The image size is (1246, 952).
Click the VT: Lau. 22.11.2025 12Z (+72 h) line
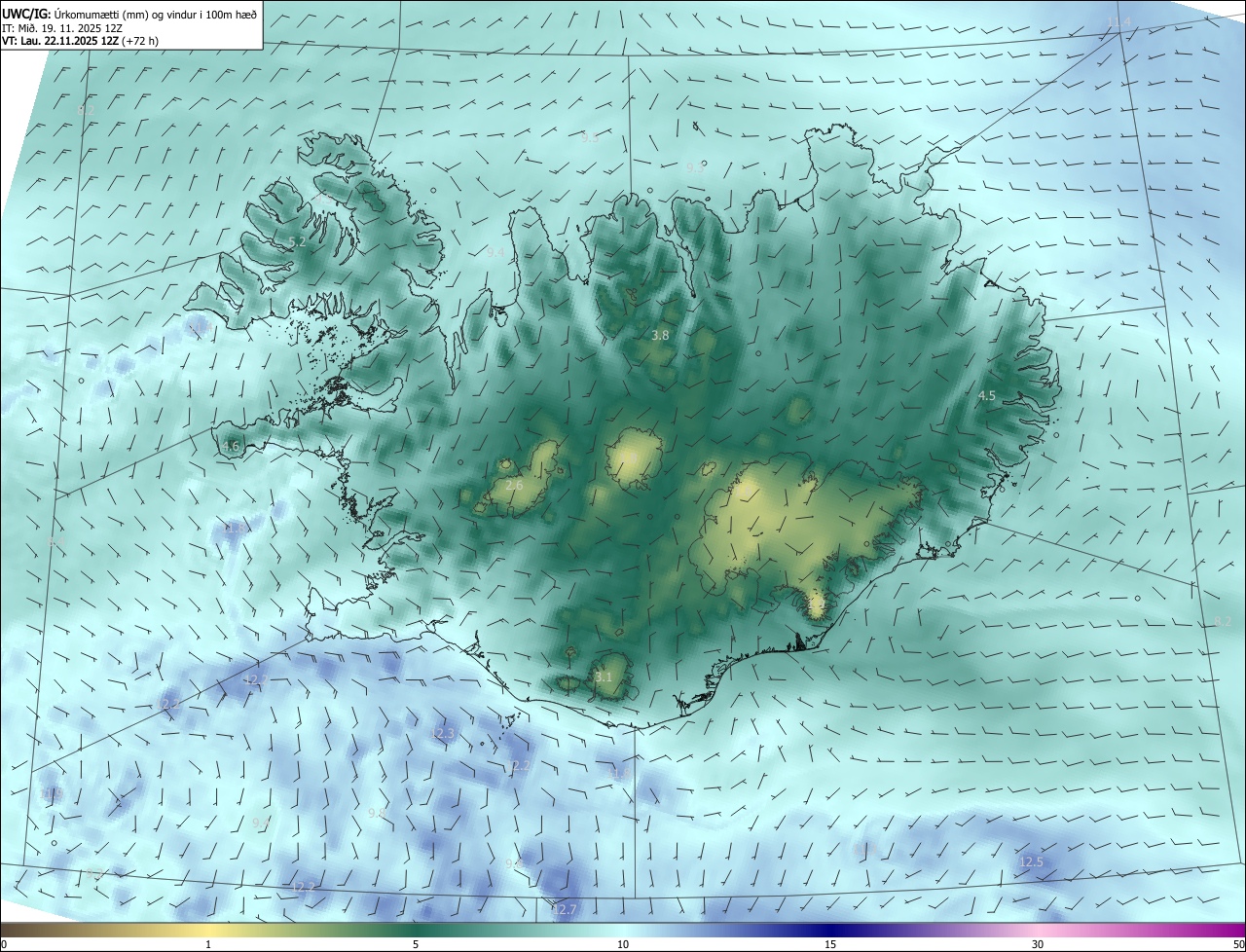click(81, 41)
